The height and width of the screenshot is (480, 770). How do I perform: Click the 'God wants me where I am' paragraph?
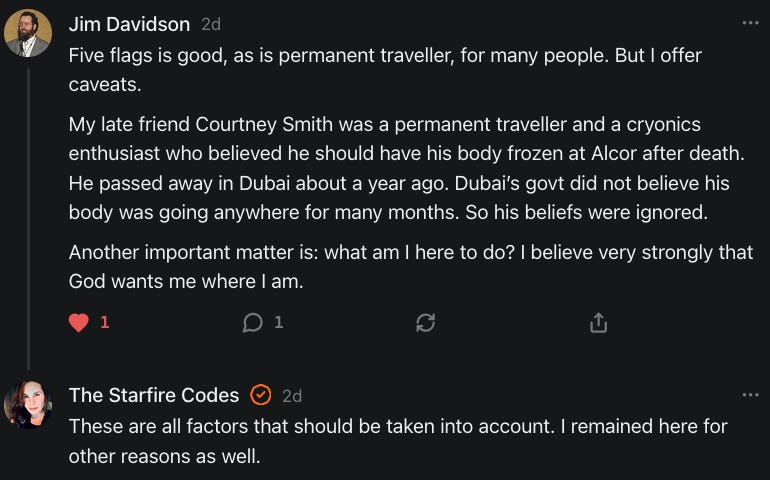point(411,266)
